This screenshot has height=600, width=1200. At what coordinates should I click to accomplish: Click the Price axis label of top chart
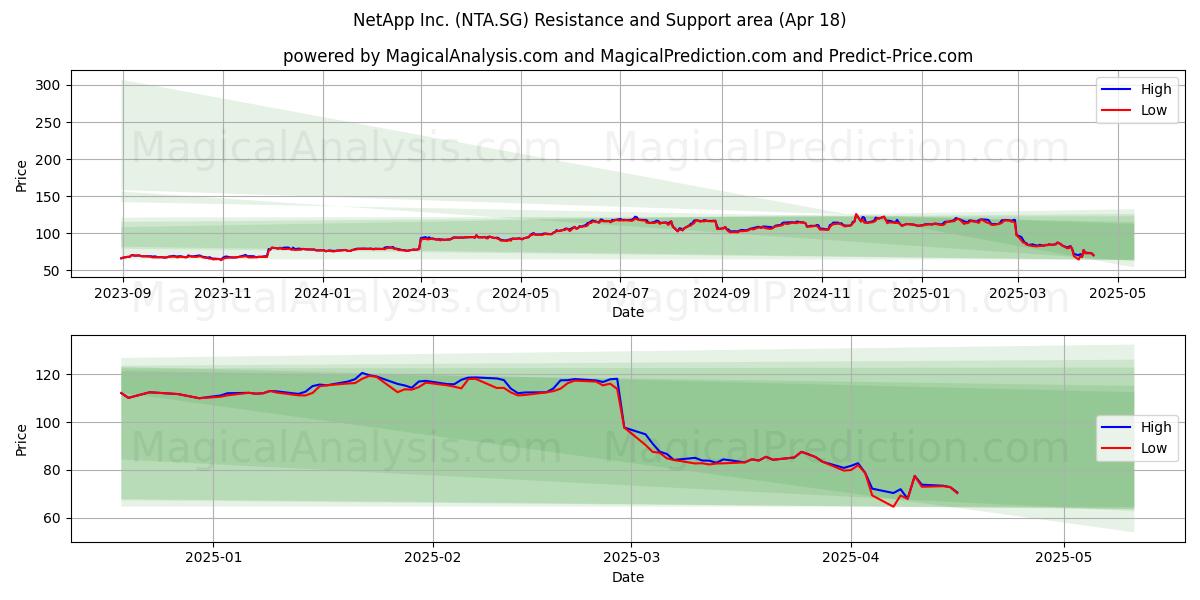(21, 175)
